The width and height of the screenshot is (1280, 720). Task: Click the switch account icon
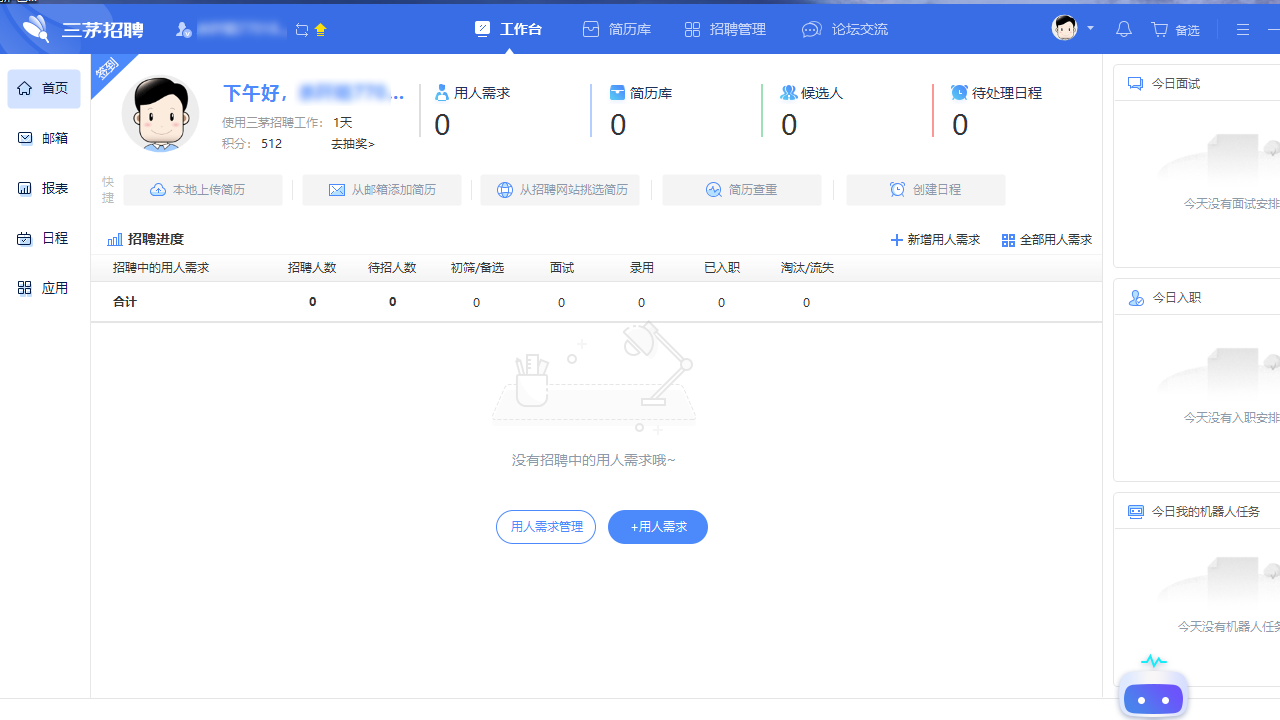(x=300, y=29)
